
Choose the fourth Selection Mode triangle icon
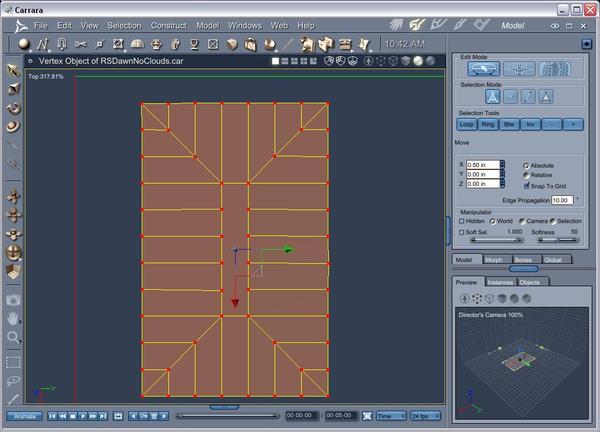click(x=546, y=96)
